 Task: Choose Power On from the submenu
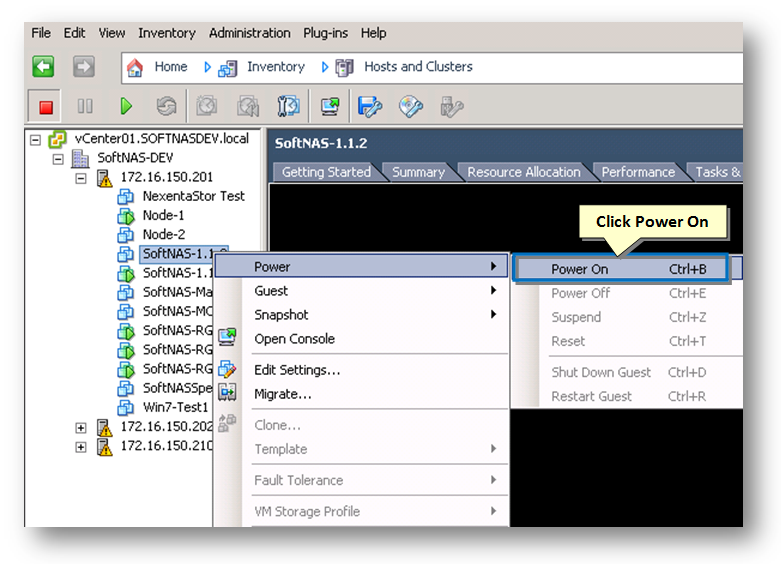(622, 269)
